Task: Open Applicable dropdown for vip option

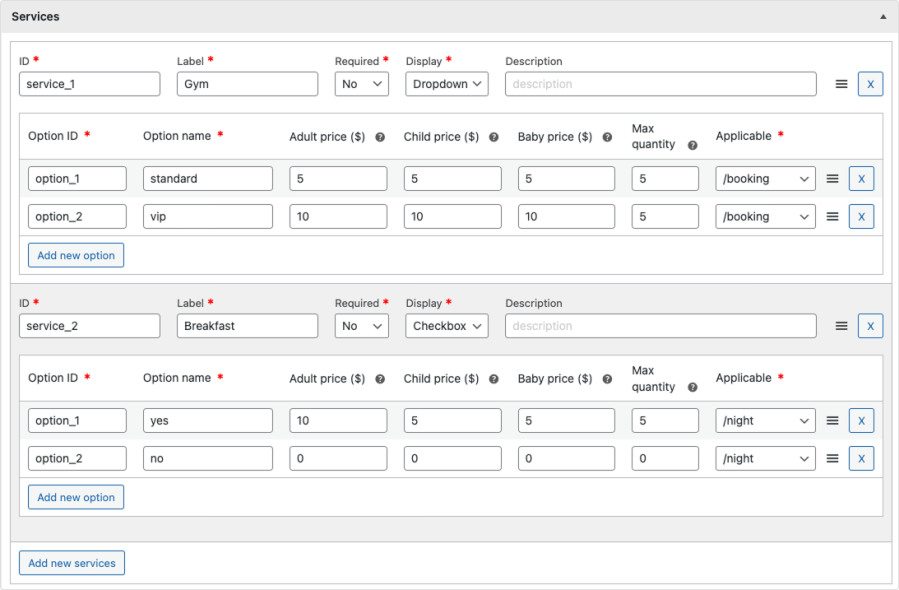Action: 765,217
